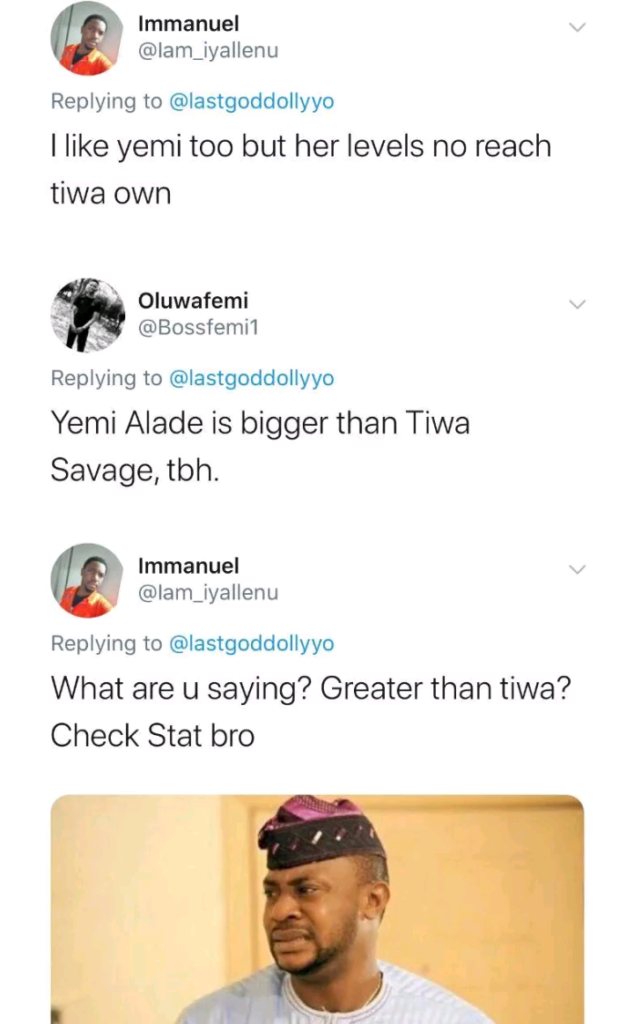Click Immanuel's name on the topmost tweet
This screenshot has height=1024, width=634.
point(188,24)
